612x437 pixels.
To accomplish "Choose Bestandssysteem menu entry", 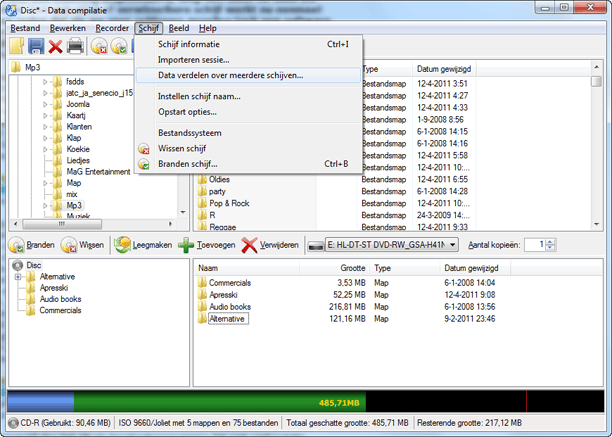I will (x=248, y=133).
